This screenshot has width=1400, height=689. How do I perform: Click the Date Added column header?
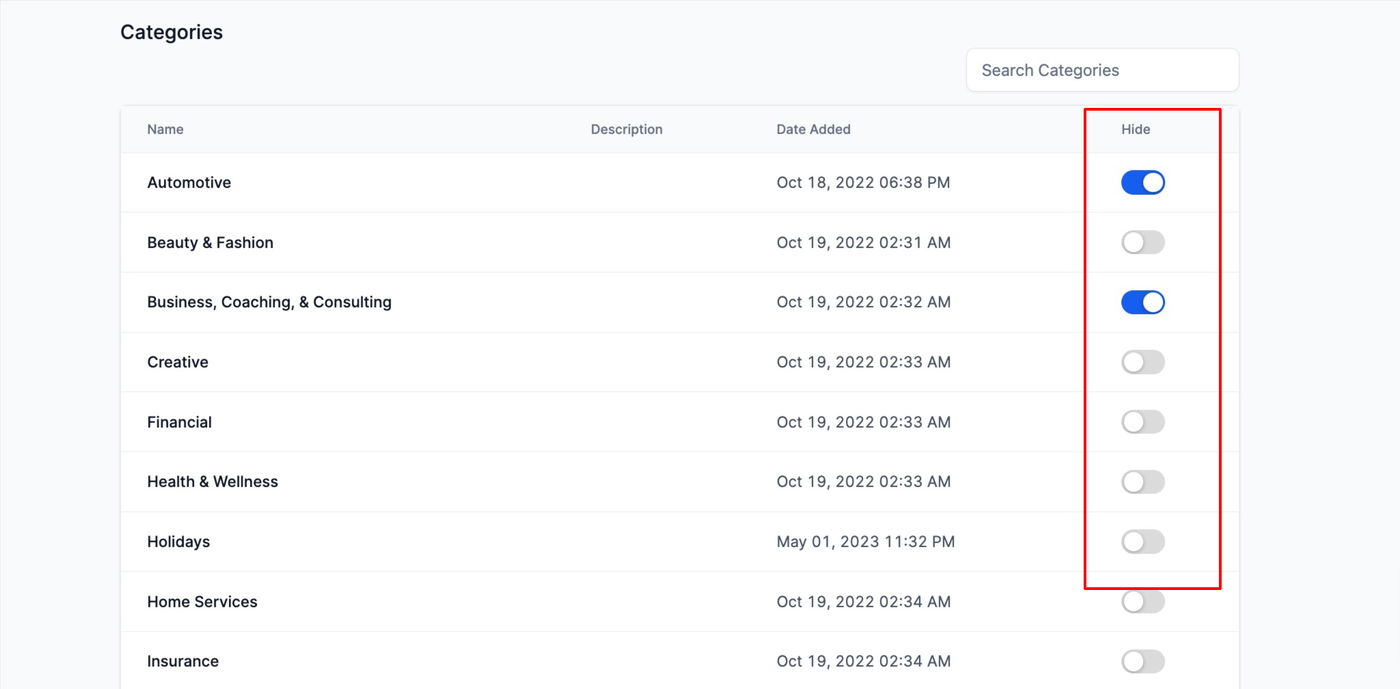coord(813,129)
